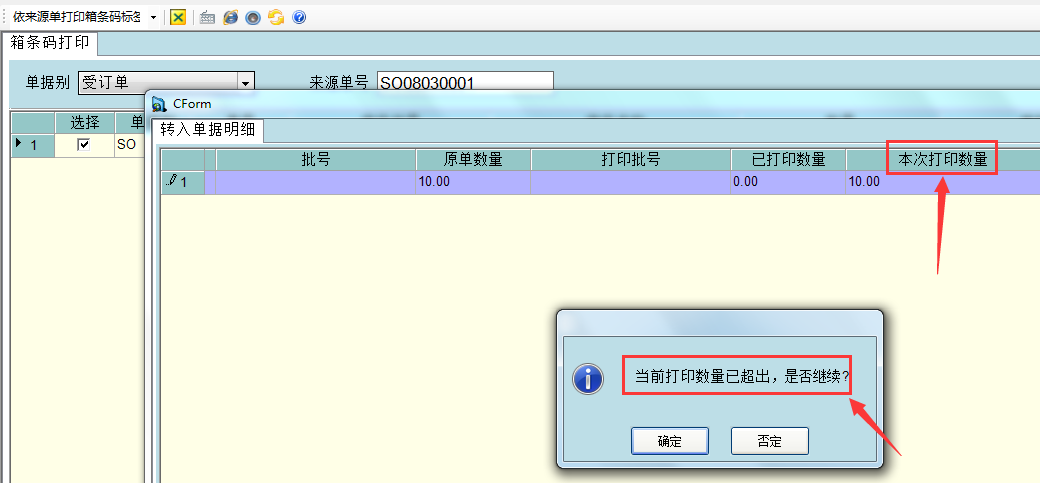The image size is (1040, 483).
Task: Open the Internet Explorer globe icon
Action: [230, 18]
